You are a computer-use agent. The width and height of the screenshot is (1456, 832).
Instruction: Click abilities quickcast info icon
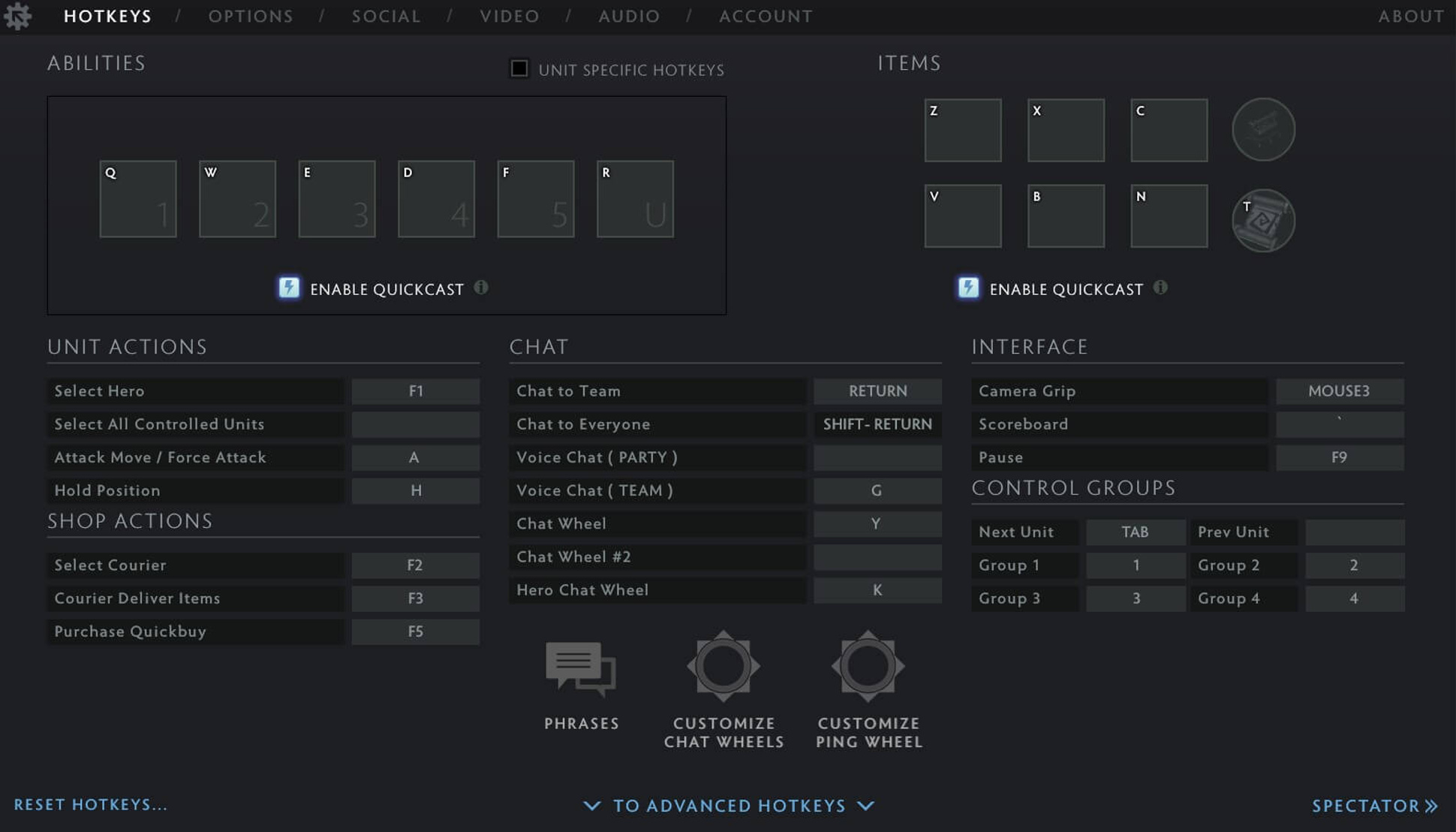[x=481, y=288]
